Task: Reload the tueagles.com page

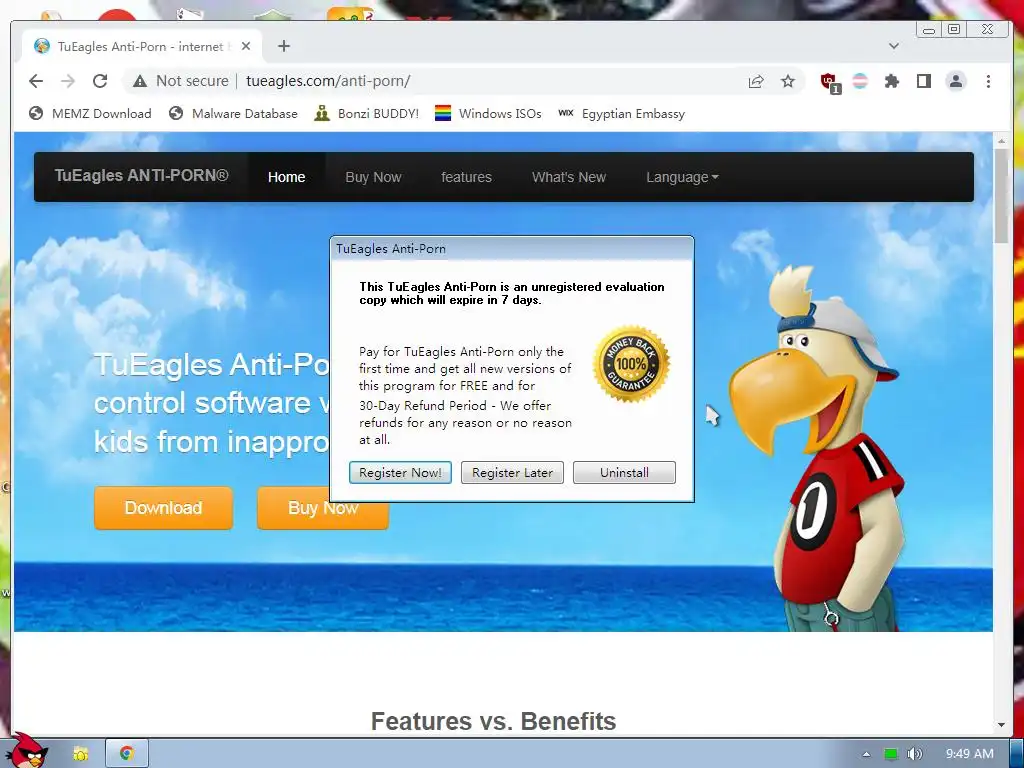Action: (x=100, y=81)
